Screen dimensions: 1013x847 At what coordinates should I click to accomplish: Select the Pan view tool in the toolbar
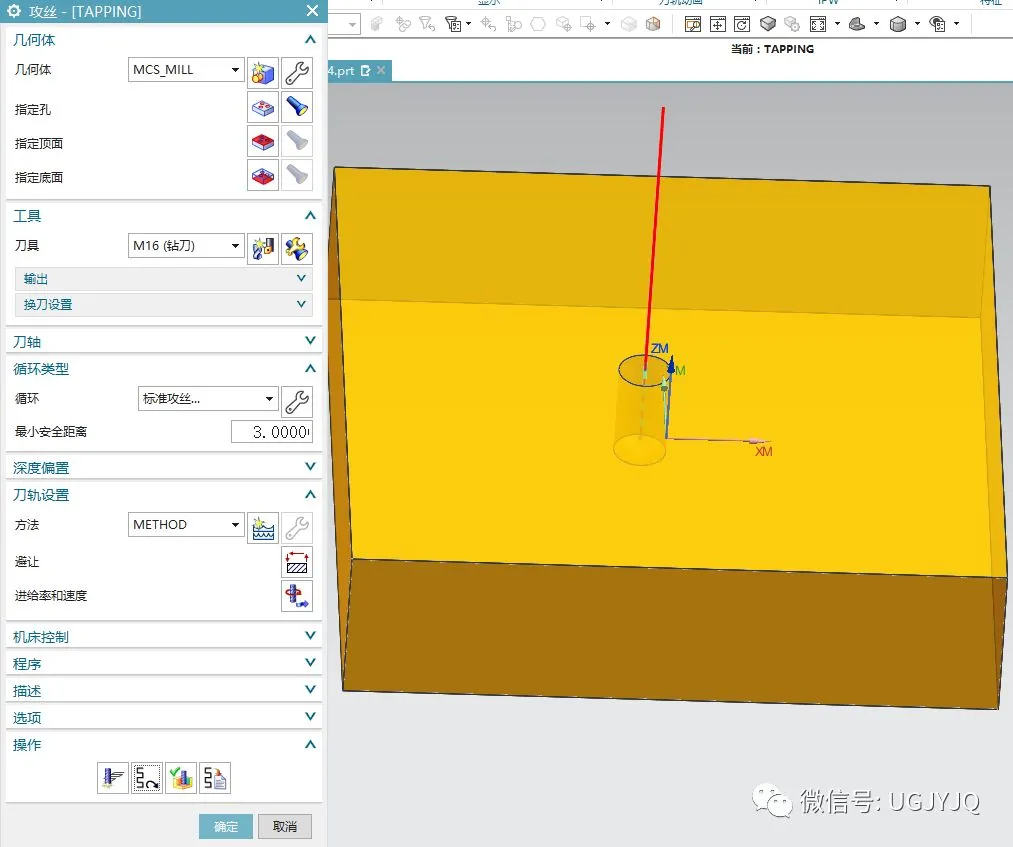tap(718, 25)
